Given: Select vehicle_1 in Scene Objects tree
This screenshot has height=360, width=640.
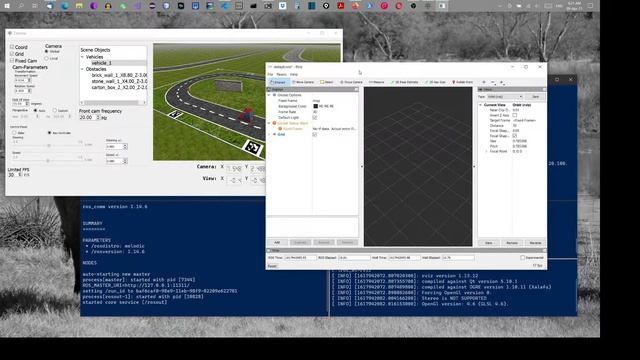Looking at the screenshot, I should point(101,63).
